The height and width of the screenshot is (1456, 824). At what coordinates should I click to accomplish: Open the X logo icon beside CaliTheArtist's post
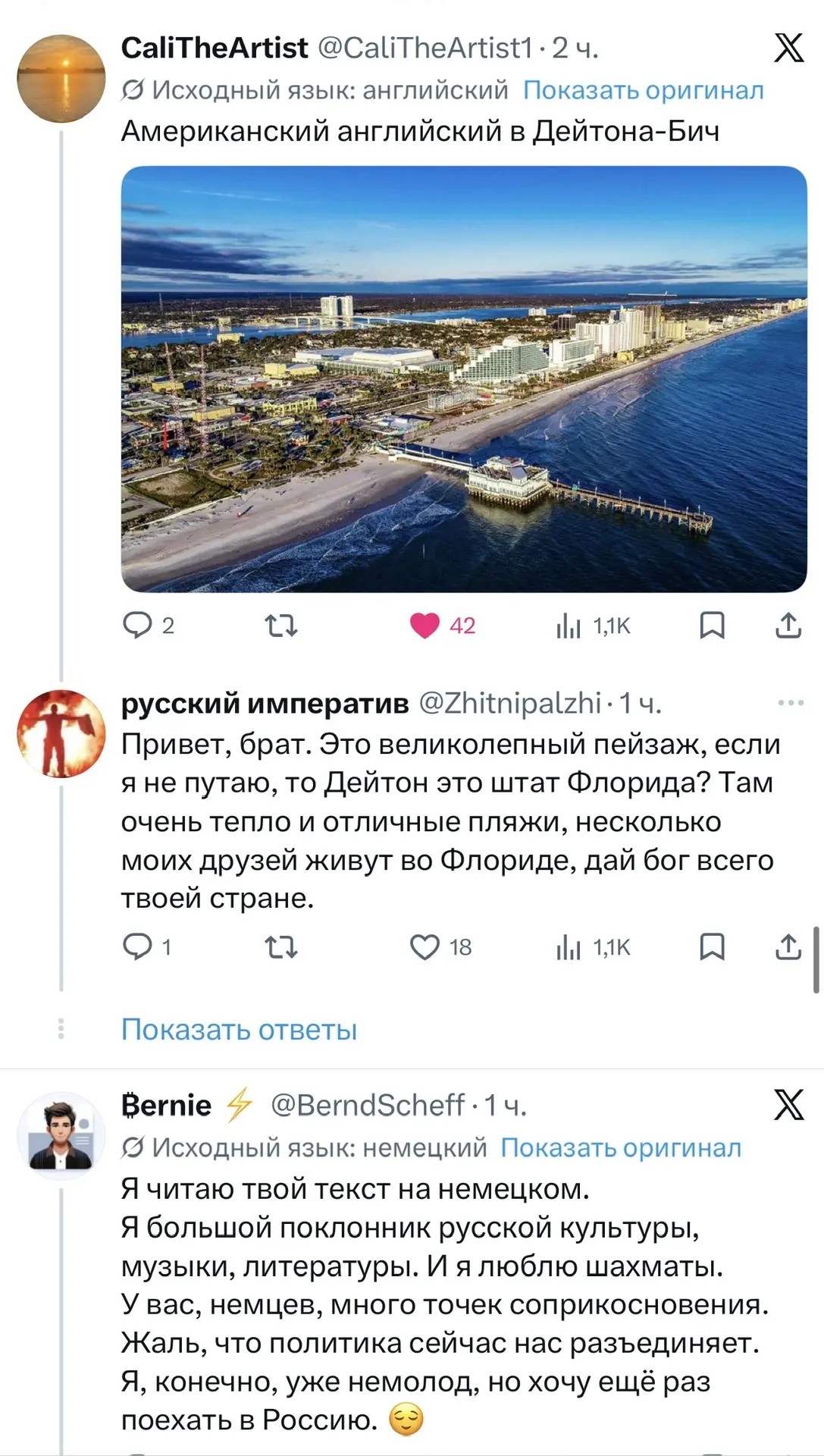pos(788,48)
